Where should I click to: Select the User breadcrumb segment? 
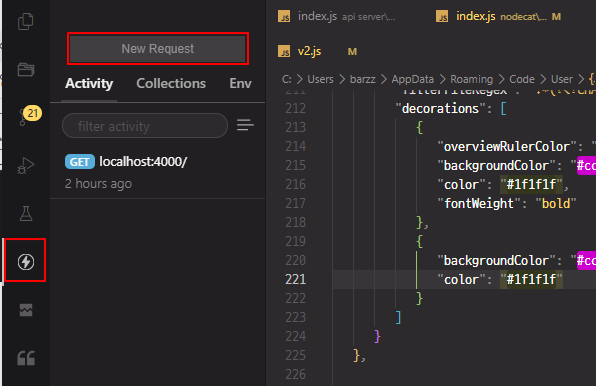[562, 79]
